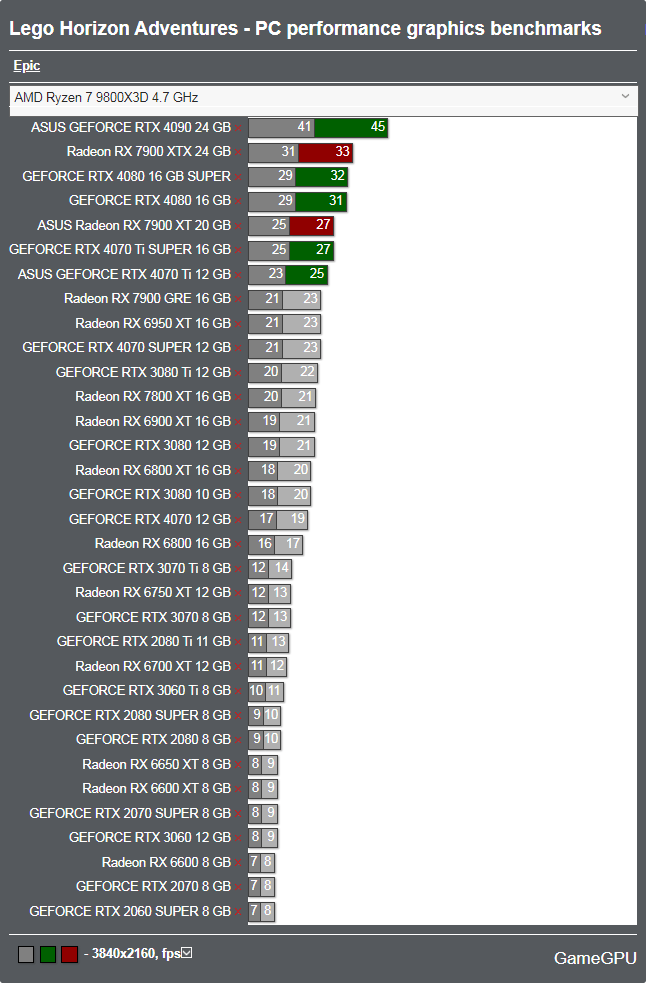The width and height of the screenshot is (646, 983).
Task: Click the red x beside Radeon RX 6800 XT 16 GB
Action: pyautogui.click(x=238, y=471)
